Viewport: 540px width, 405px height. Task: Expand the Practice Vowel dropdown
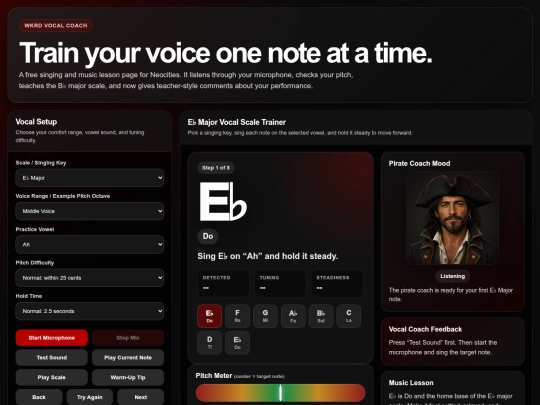click(90, 245)
